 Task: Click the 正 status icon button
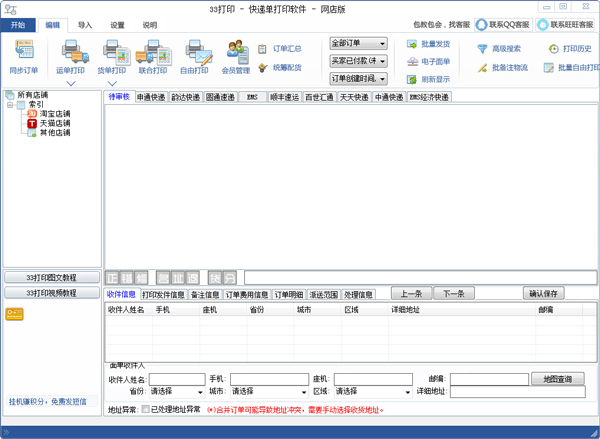click(x=112, y=278)
